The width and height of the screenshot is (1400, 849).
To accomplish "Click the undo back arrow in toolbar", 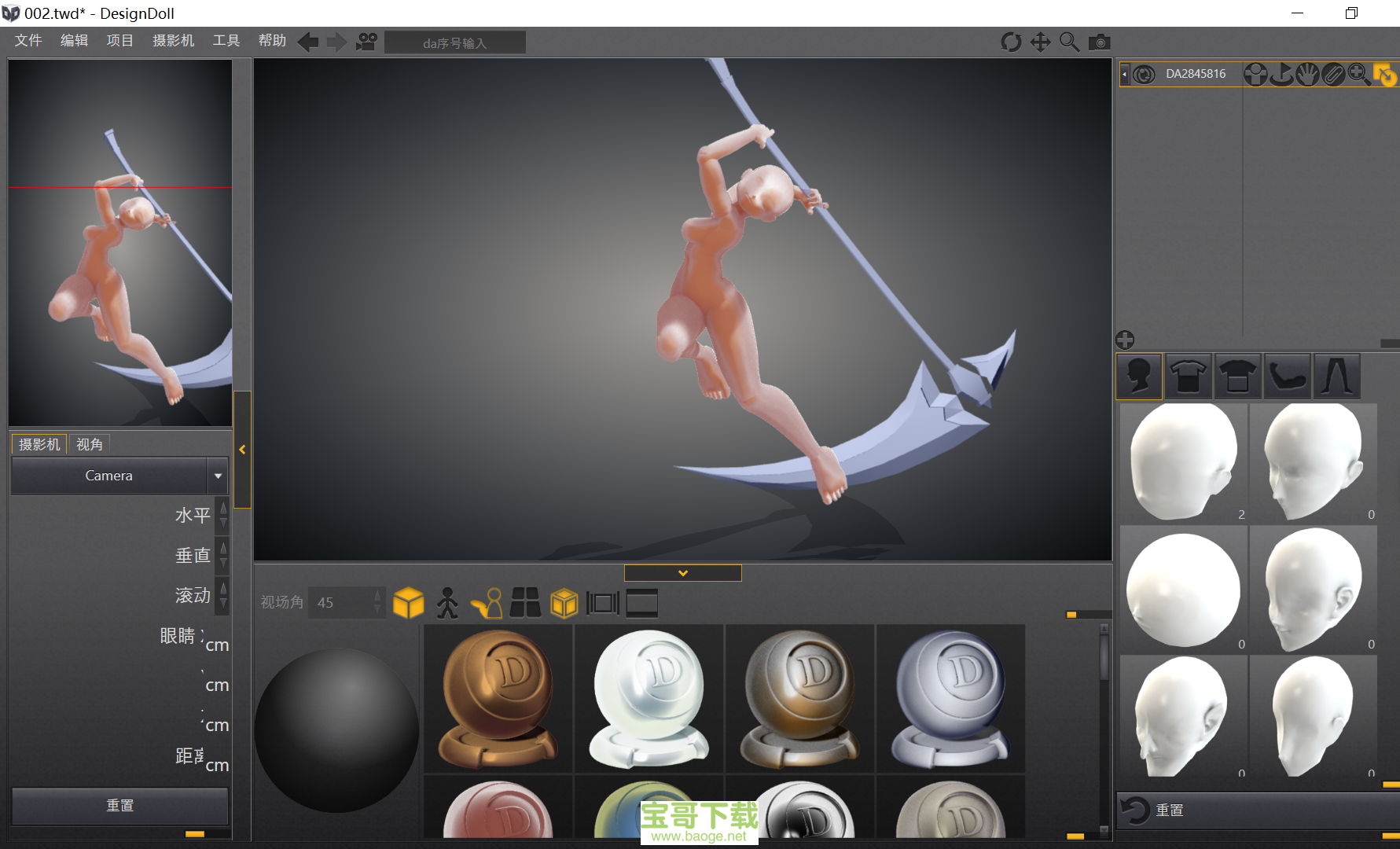I will (x=308, y=42).
